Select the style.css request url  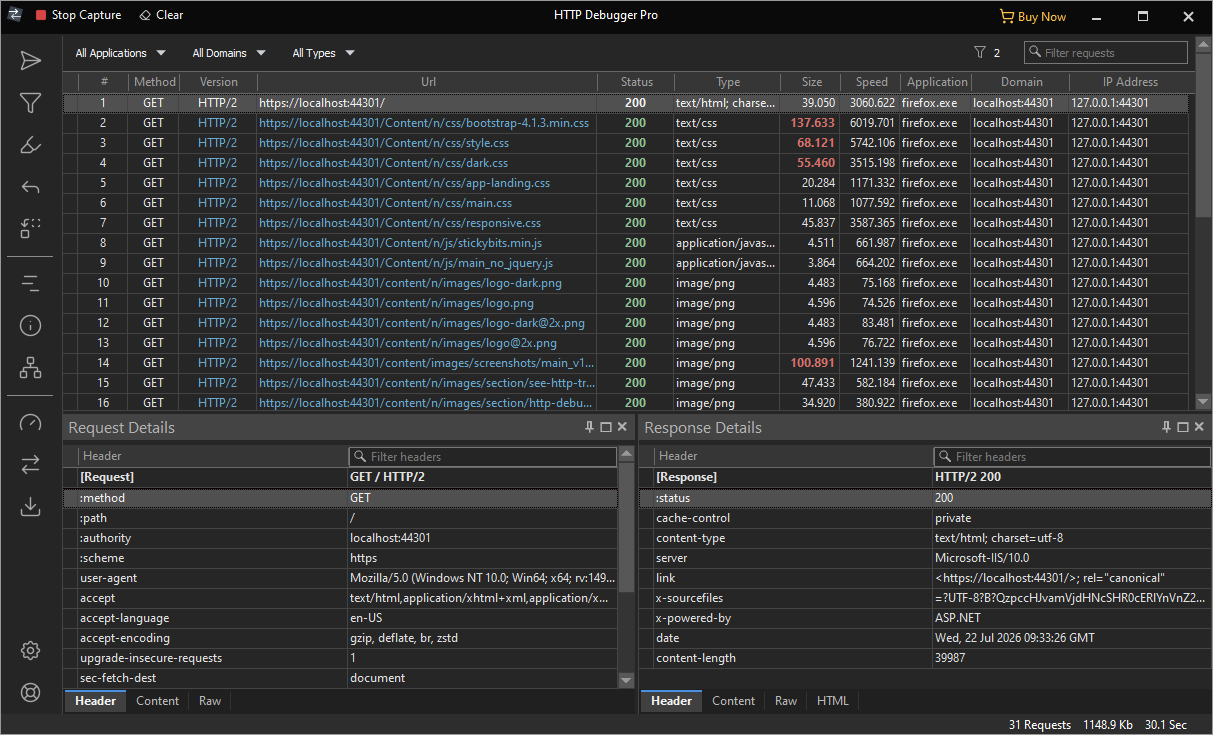(383, 143)
